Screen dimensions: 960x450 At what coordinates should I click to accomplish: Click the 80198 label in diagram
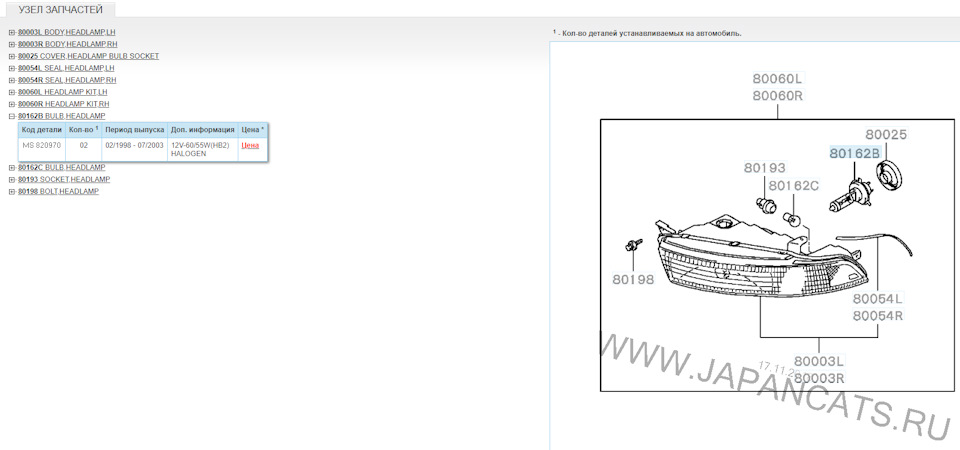coord(634,279)
